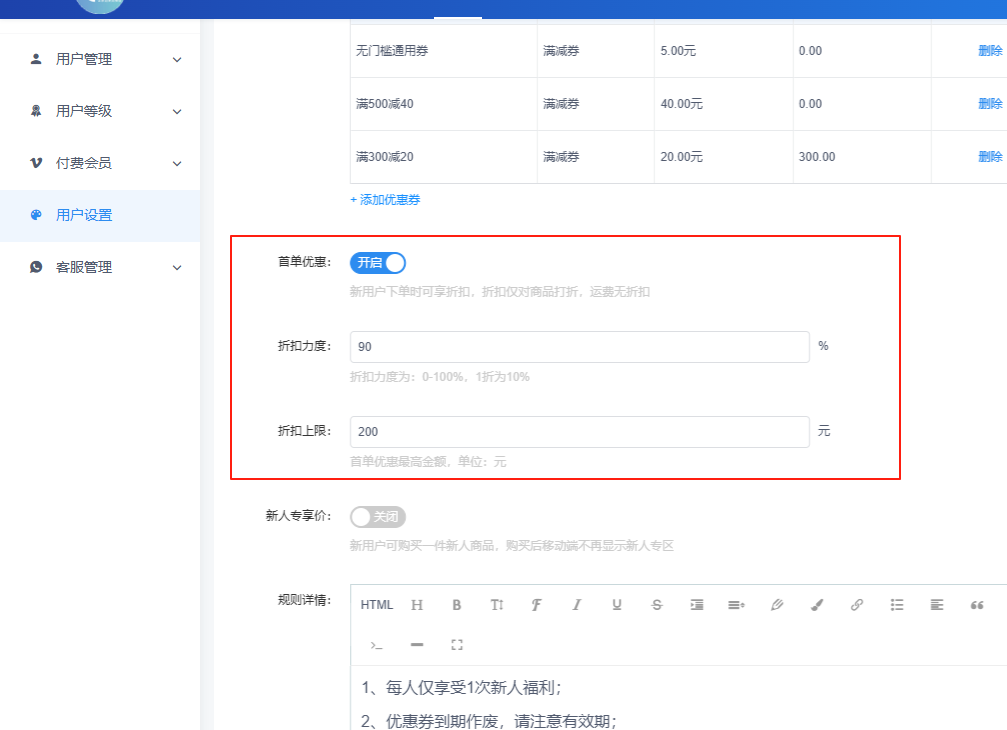Viewport: 1007px width, 730px height.
Task: Apply underline formatting in the editor
Action: (617, 605)
